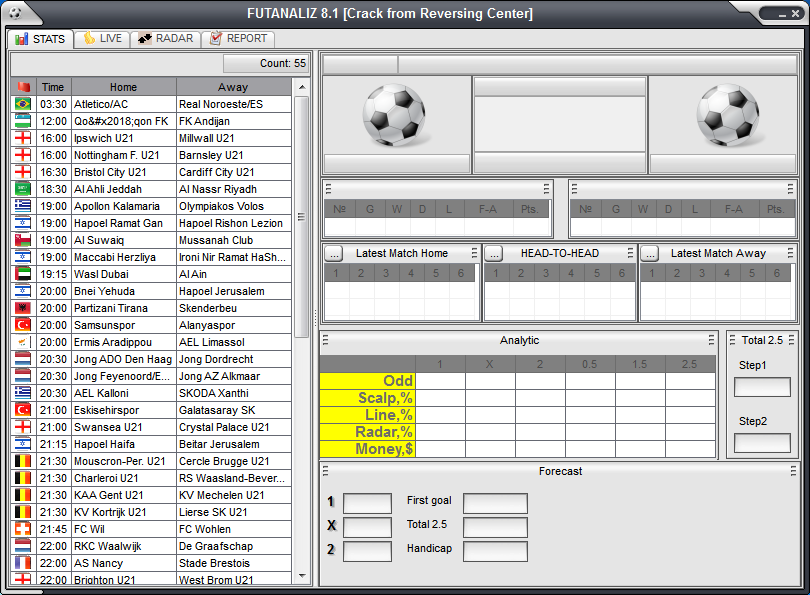Select the Stade Brestois away cell
810x595 pixels.
(x=234, y=563)
